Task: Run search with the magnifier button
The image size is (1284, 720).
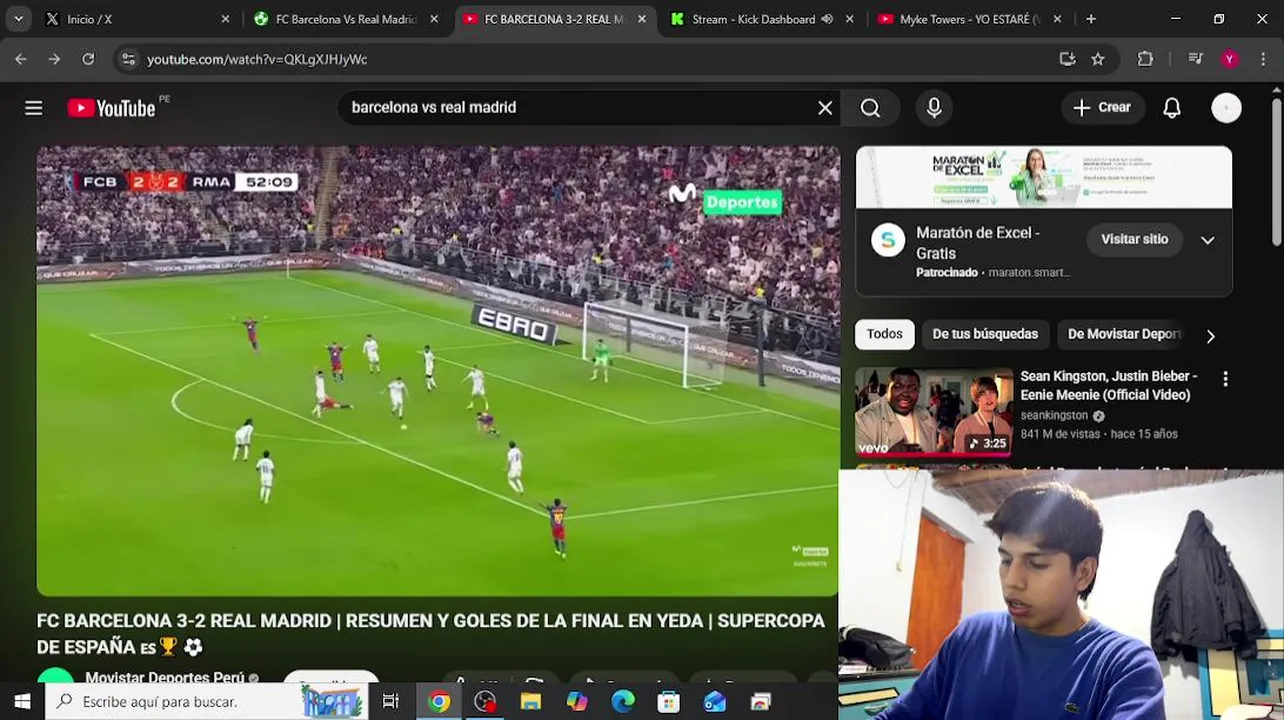Action: tap(870, 108)
